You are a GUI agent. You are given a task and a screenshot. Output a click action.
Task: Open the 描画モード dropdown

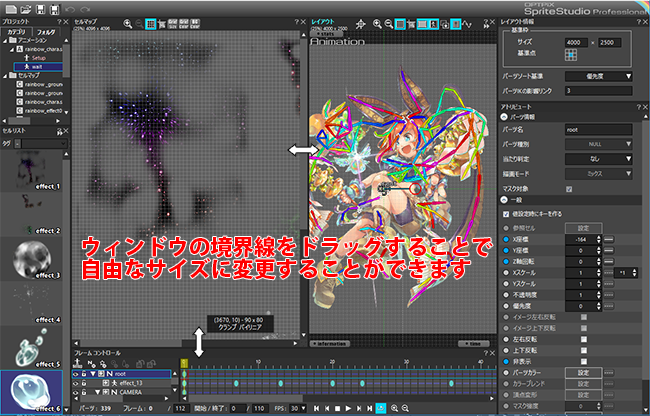(599, 174)
